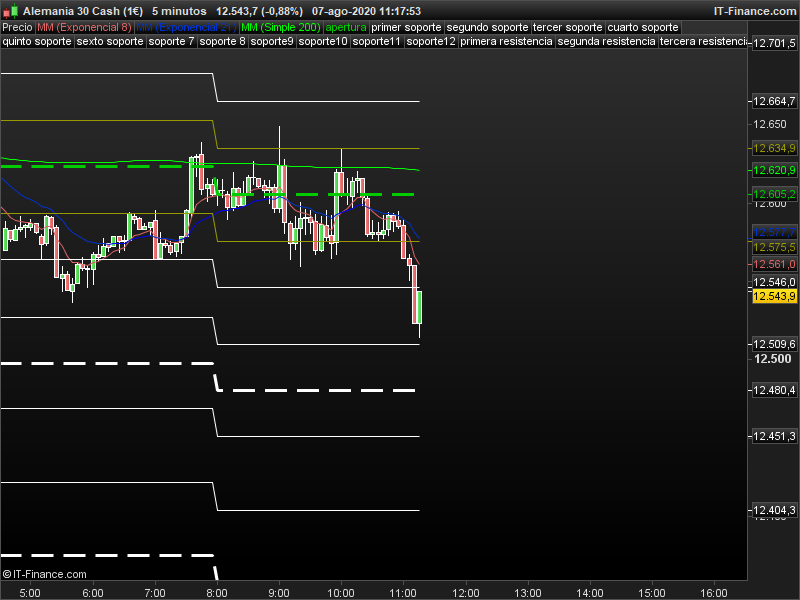Click the 12.404,3 price level tag

(x=774, y=510)
